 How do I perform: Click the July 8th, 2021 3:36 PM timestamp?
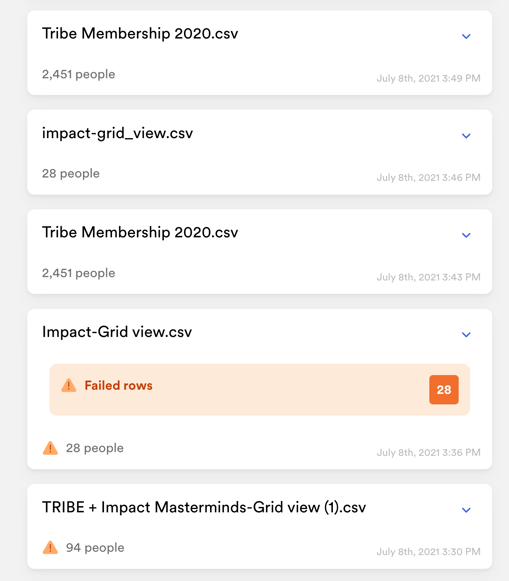pos(429,452)
